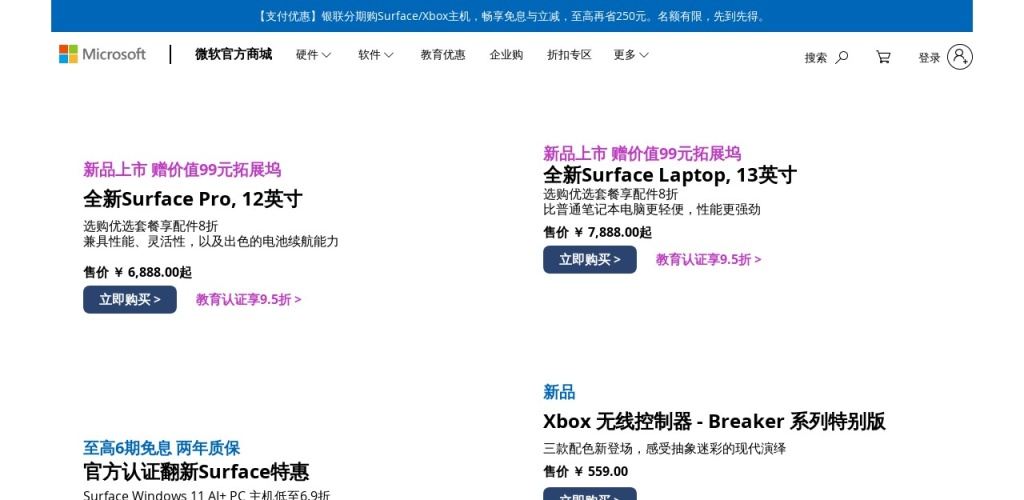The width and height of the screenshot is (1024, 500).
Task: Open the 教育优惠 menu item
Action: click(x=443, y=55)
